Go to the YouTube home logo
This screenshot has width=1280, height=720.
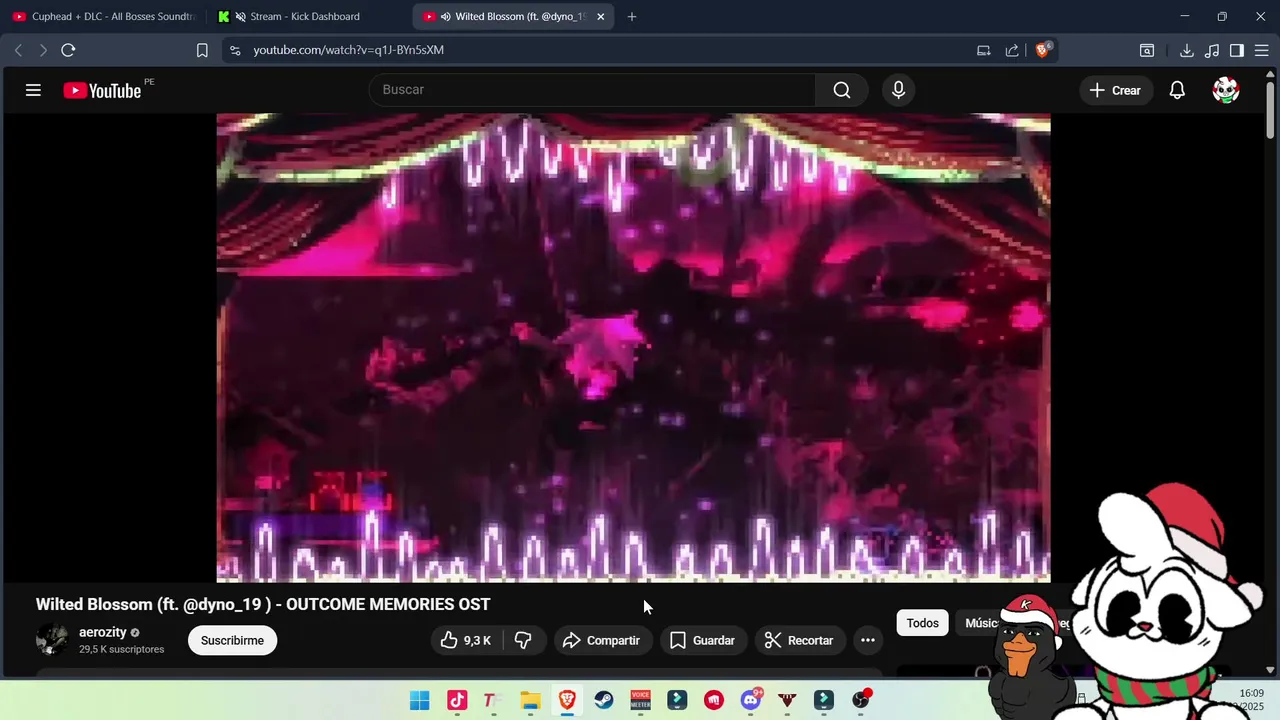(x=102, y=90)
